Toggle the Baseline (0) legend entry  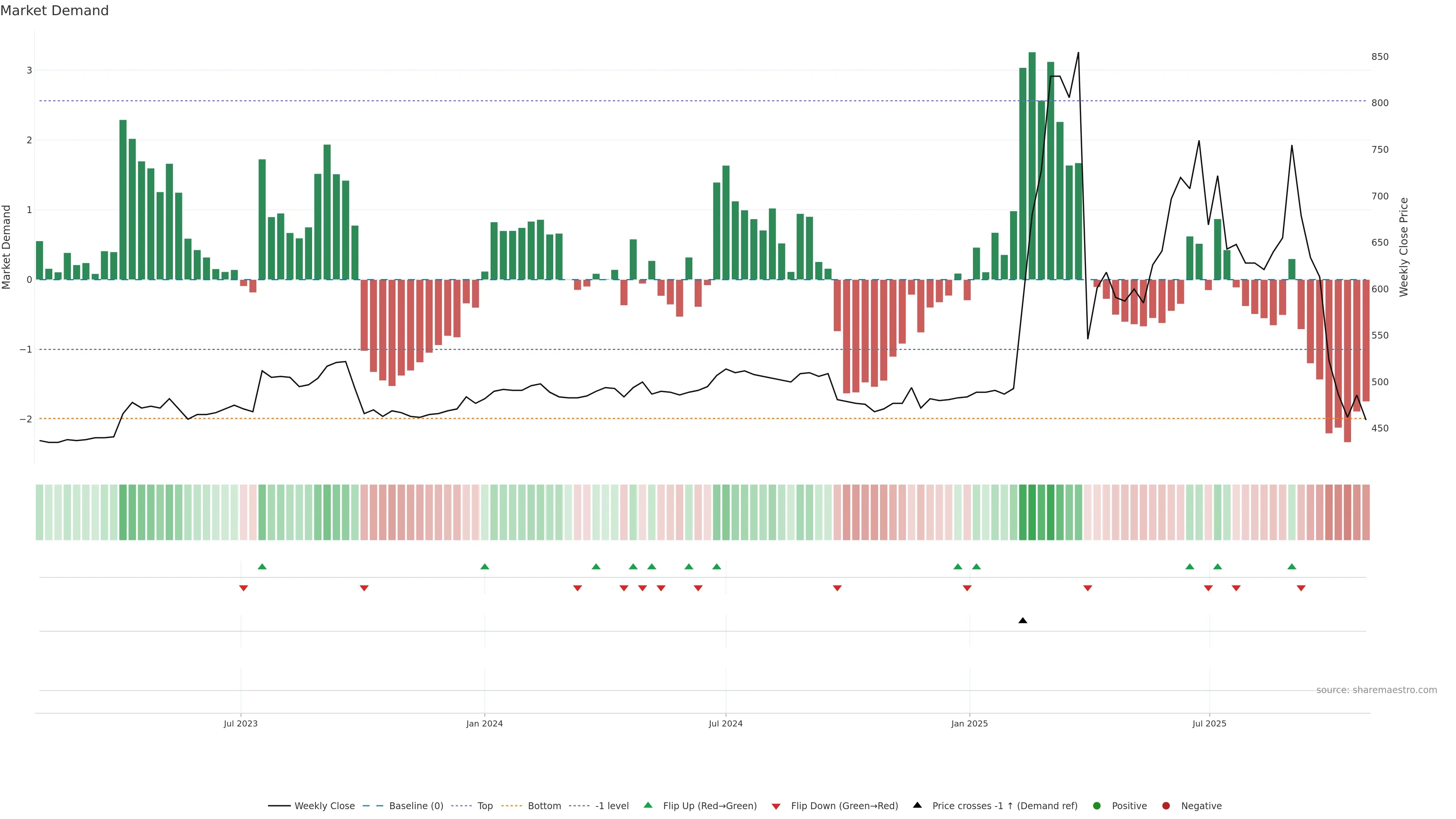pyautogui.click(x=416, y=805)
